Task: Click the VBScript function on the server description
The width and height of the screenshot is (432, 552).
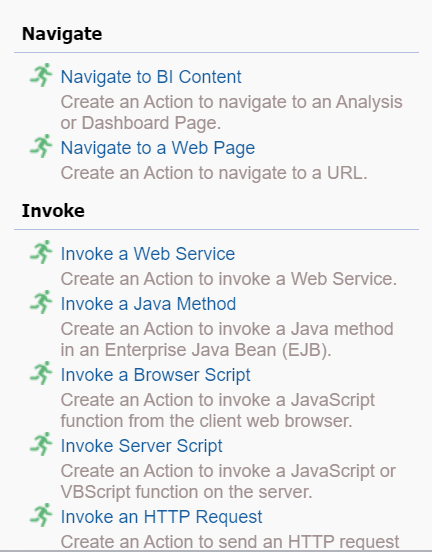Action: click(x=228, y=481)
